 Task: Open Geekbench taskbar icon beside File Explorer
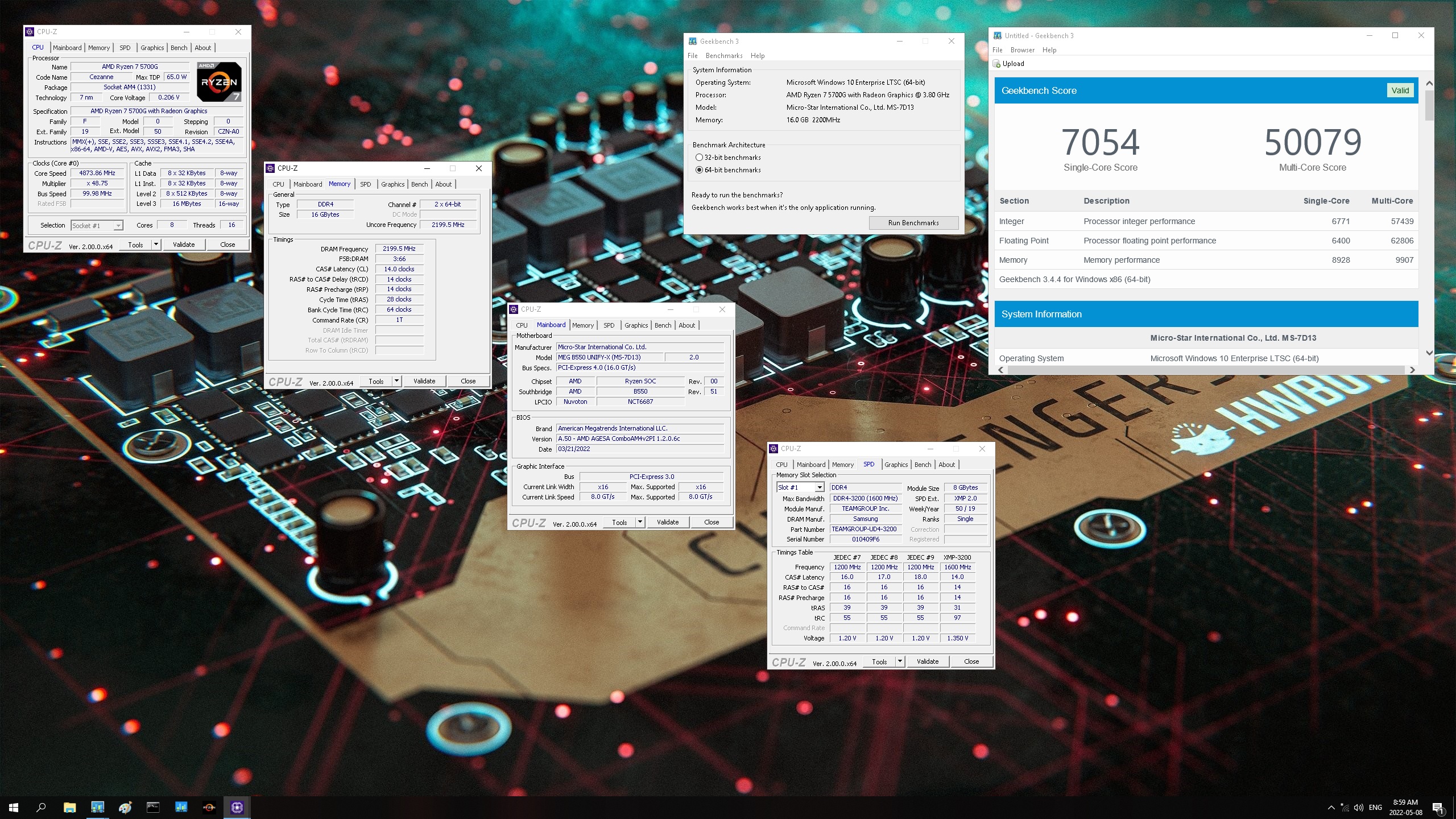(x=97, y=807)
